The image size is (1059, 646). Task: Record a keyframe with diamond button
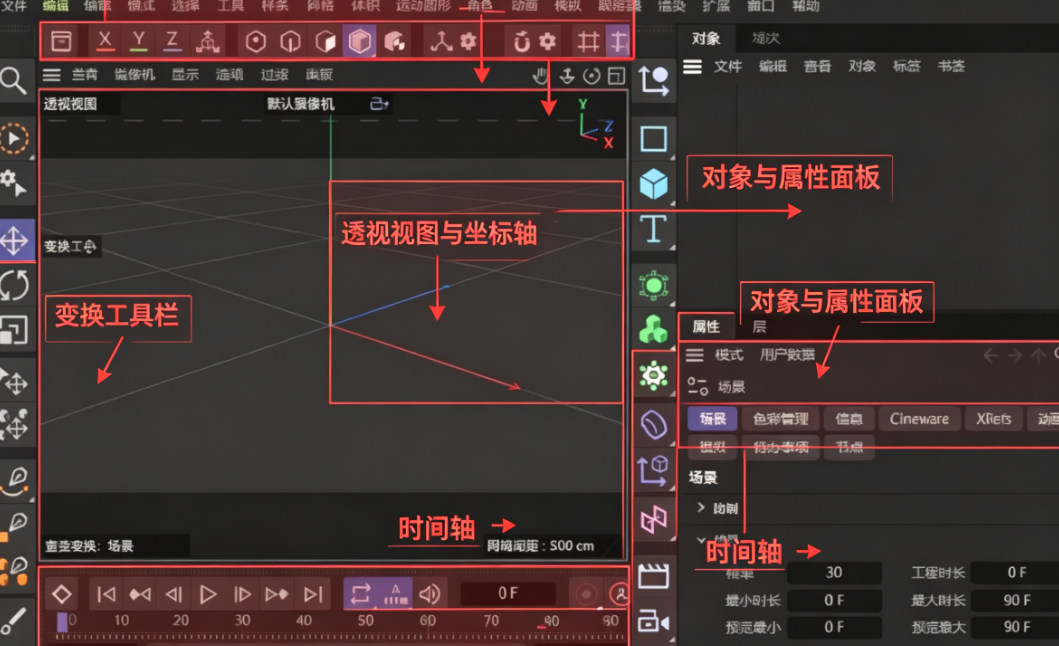click(61, 595)
